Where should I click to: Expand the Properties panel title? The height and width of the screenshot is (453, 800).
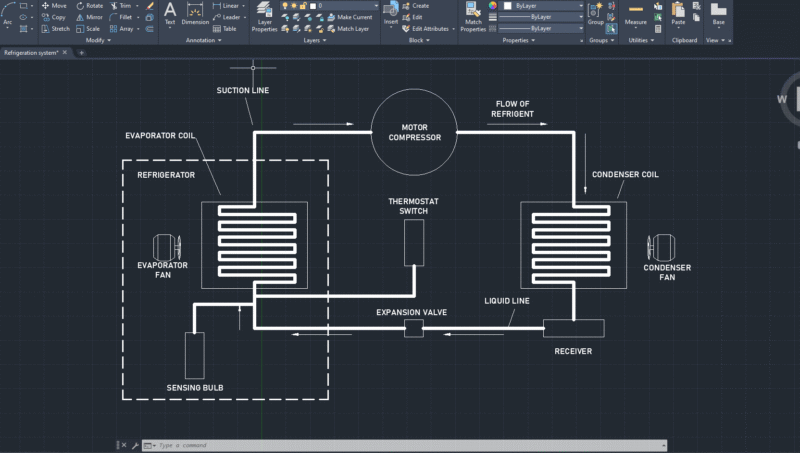(519, 40)
